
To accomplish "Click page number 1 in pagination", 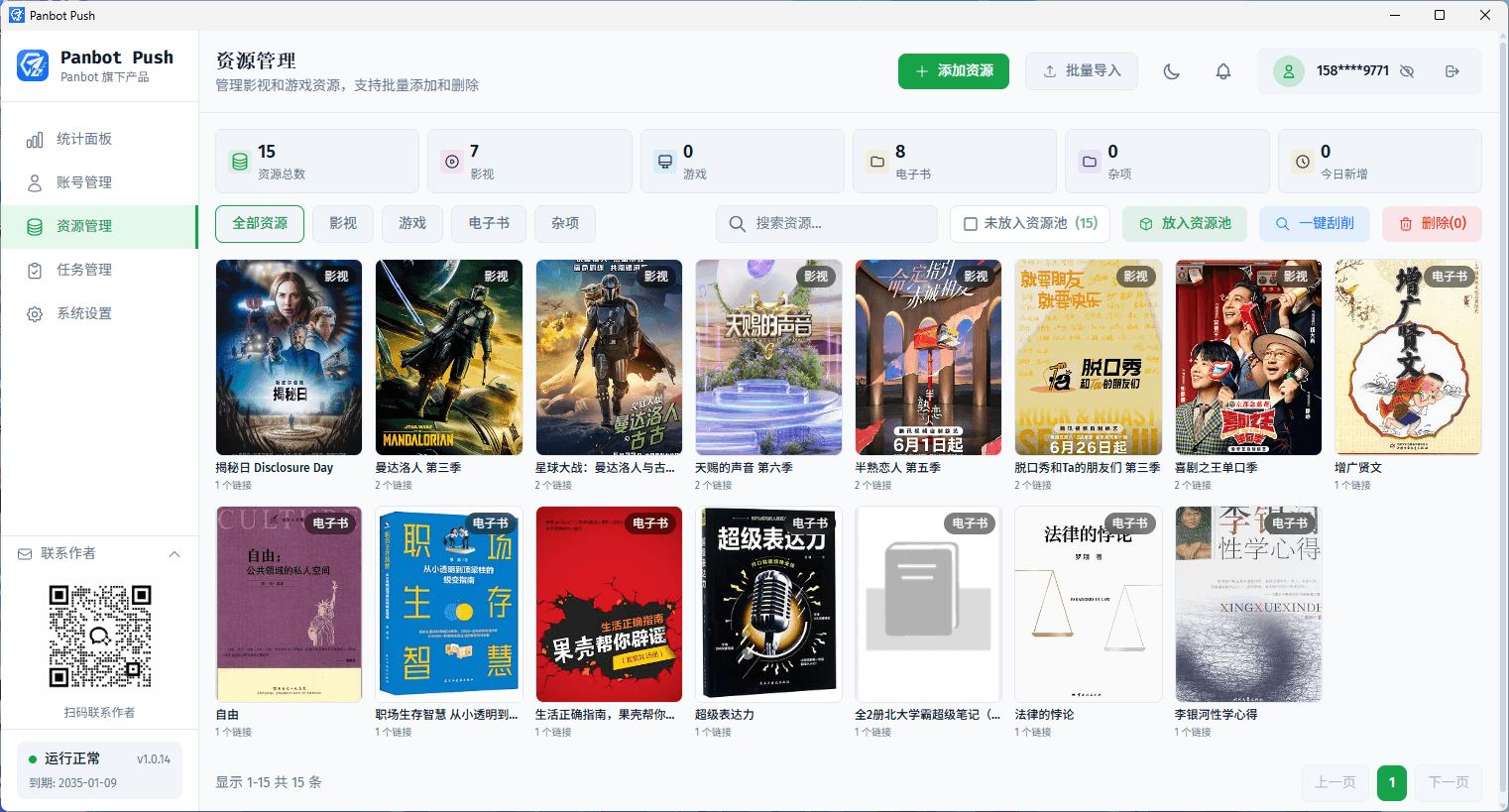I will coord(1392,782).
